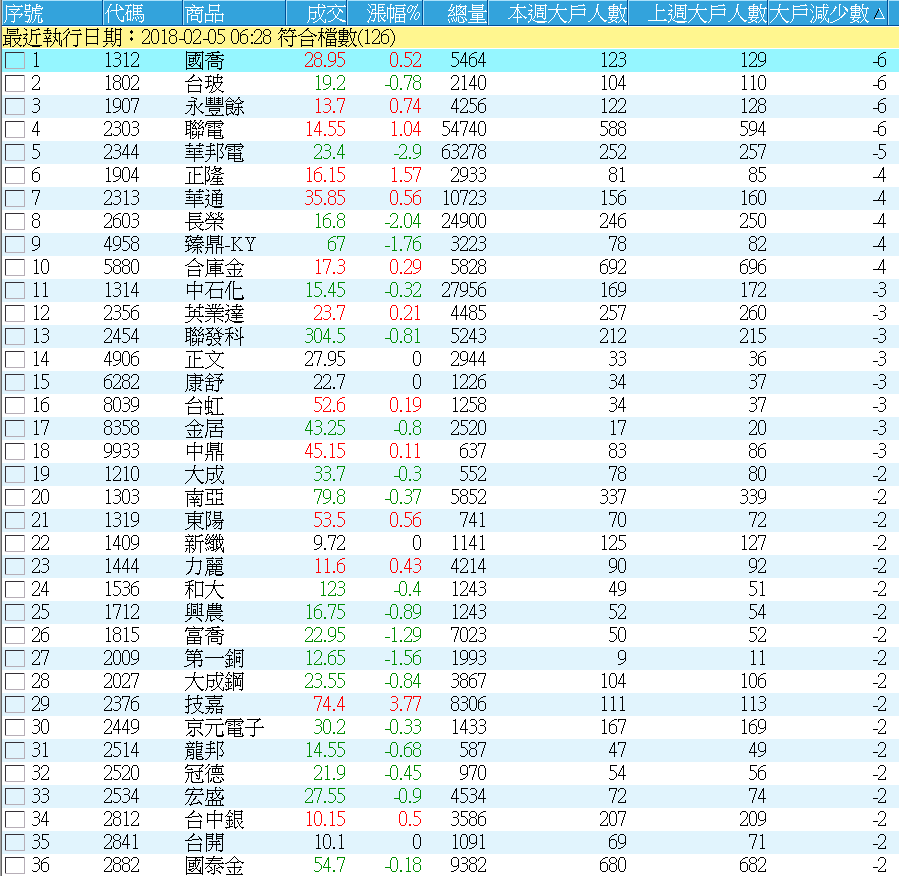The width and height of the screenshot is (899, 876).
Task: Select stock name 大成 in row 19
Action: coord(205,474)
